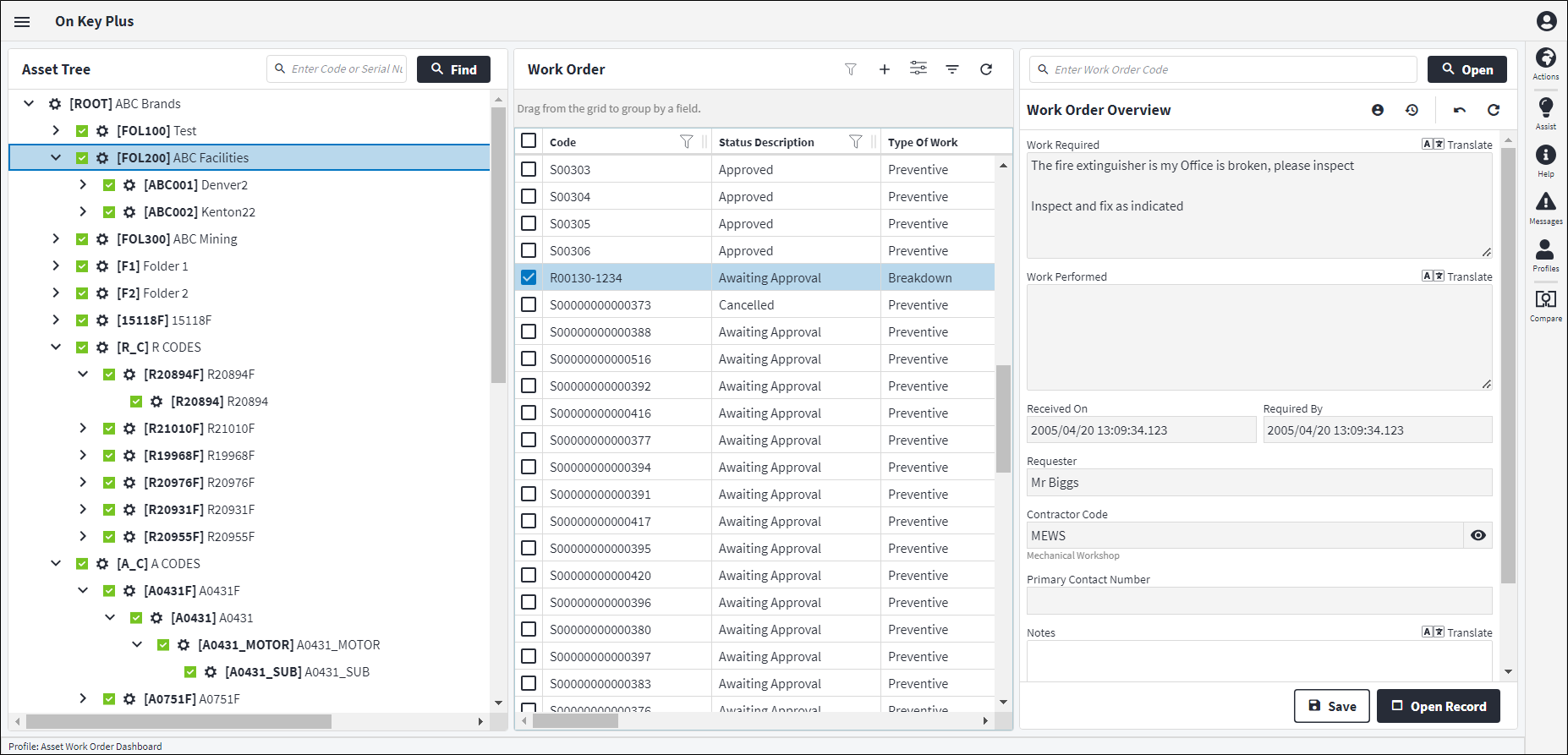This screenshot has width=1568, height=755.
Task: Collapse the R_C R CODES node
Action: click(x=56, y=347)
